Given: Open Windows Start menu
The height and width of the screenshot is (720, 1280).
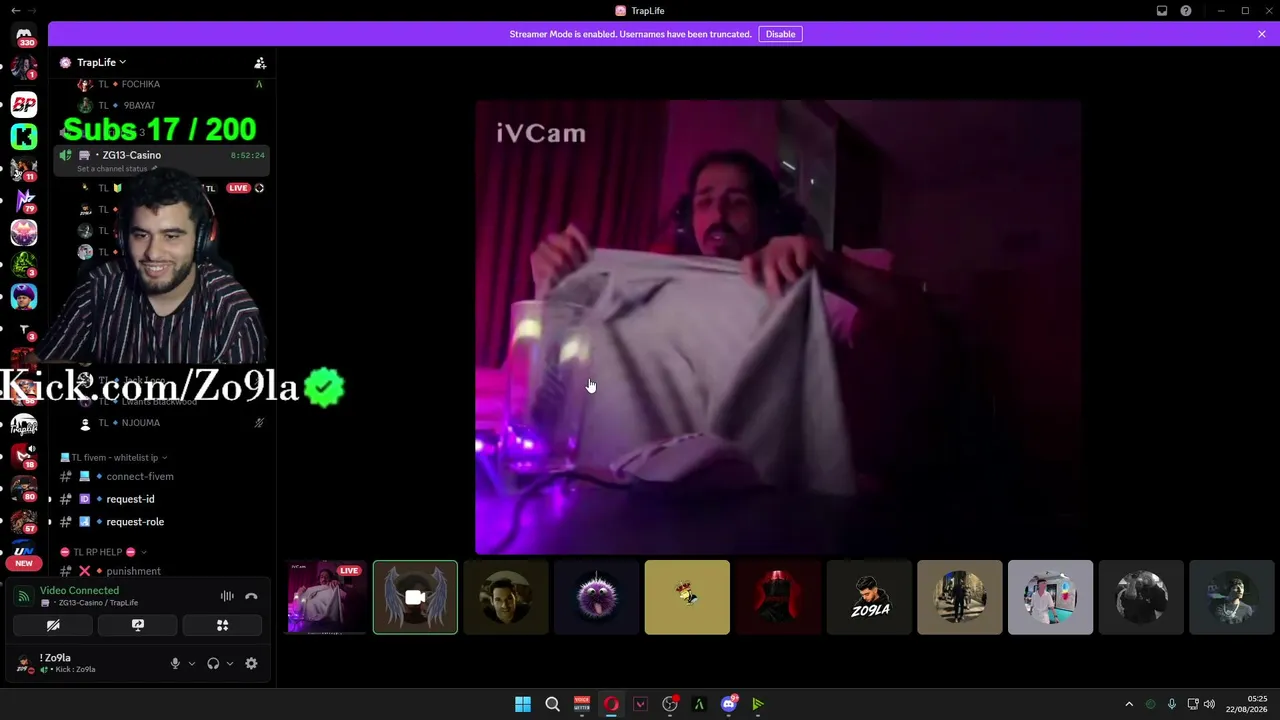Looking at the screenshot, I should 523,704.
